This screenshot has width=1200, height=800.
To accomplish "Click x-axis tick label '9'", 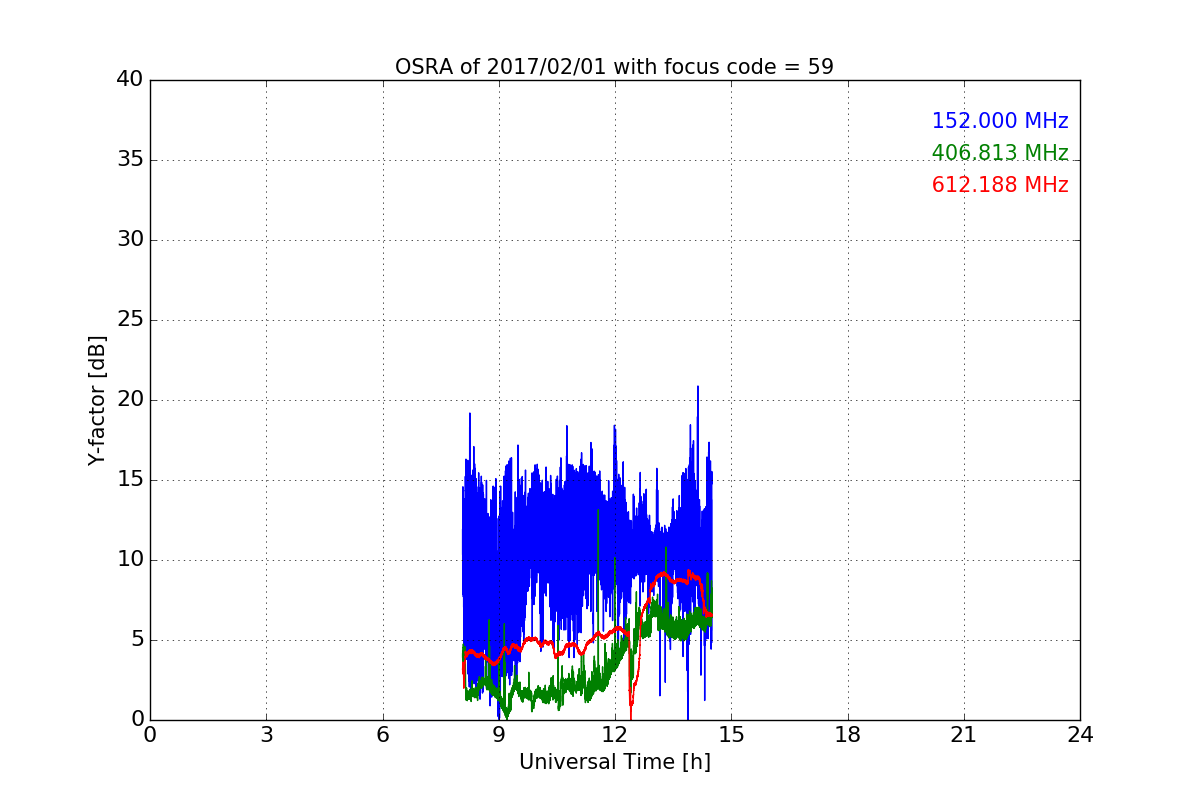I will pos(499,735).
